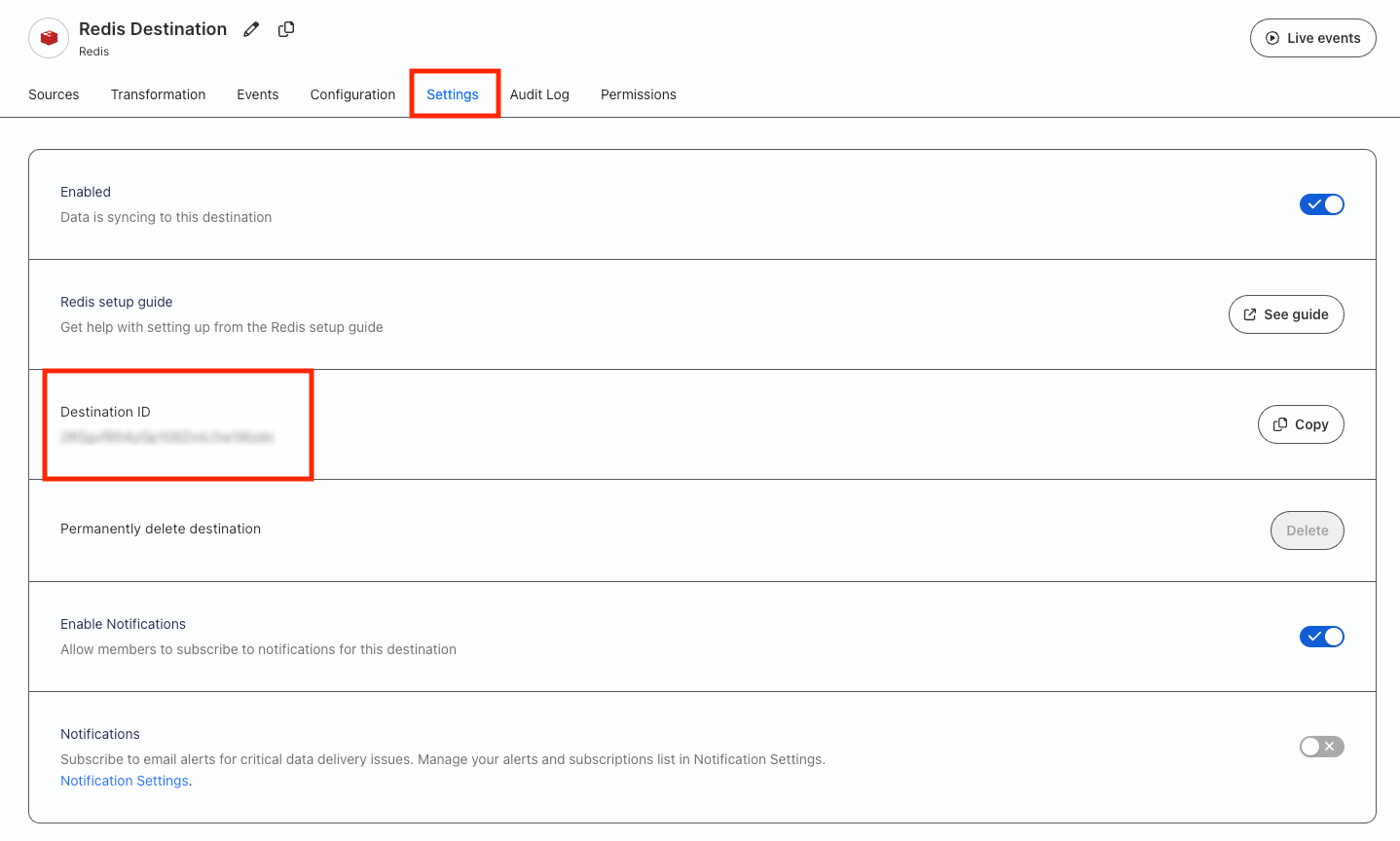Select the Configuration tab
Viewport: 1400px width, 841px height.
tap(352, 94)
